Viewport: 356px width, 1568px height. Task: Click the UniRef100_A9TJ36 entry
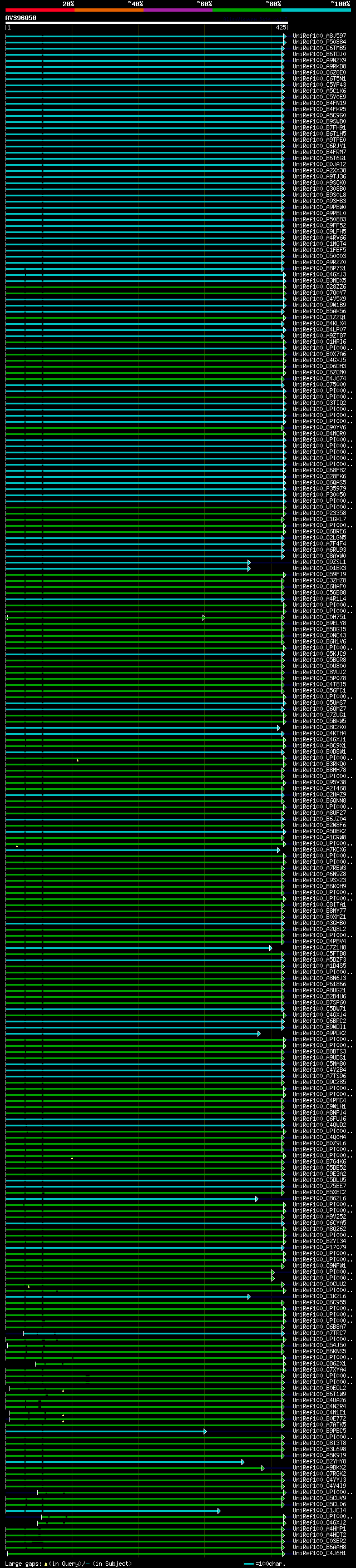click(x=319, y=176)
